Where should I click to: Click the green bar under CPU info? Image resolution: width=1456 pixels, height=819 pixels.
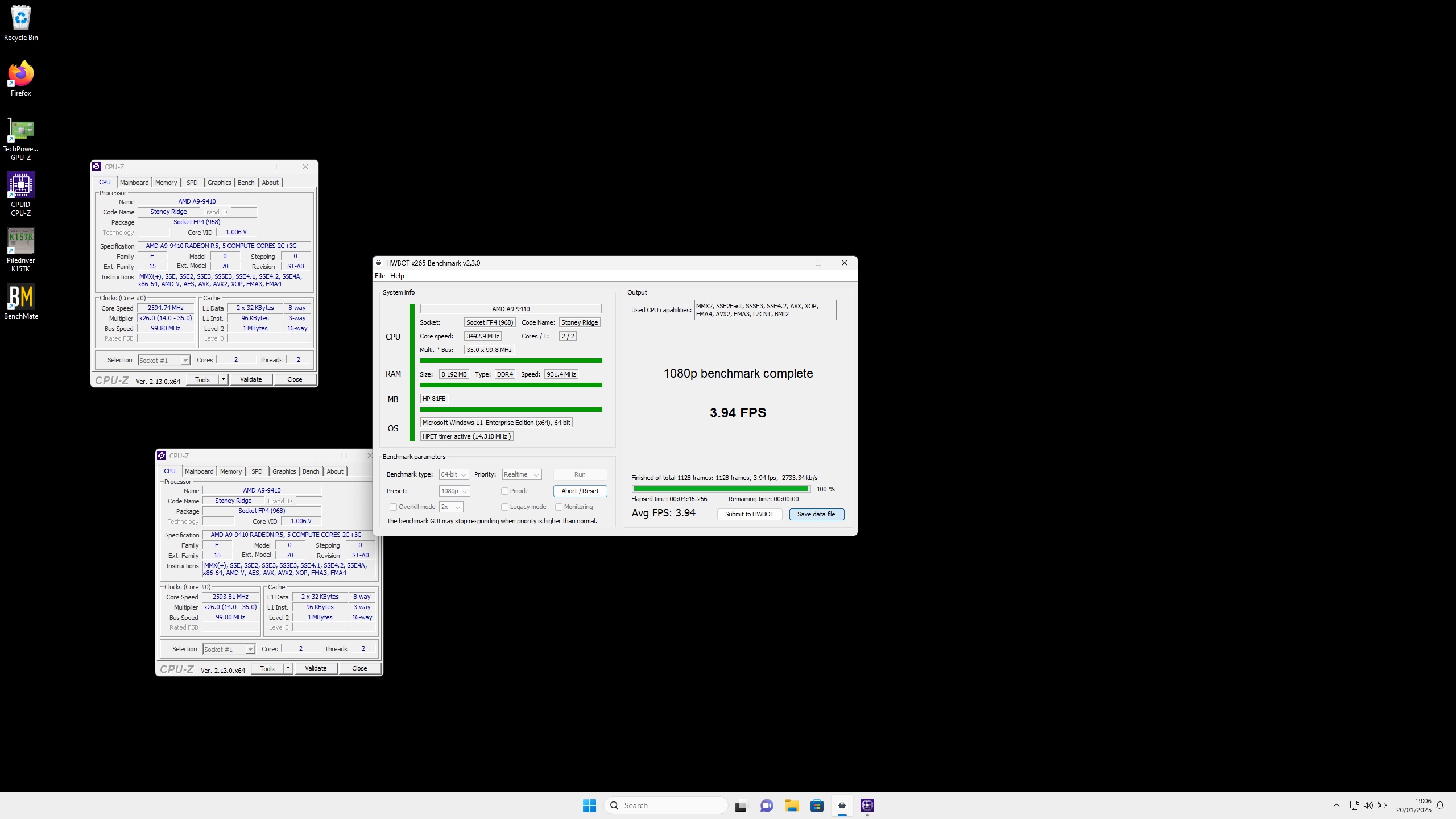(511, 361)
